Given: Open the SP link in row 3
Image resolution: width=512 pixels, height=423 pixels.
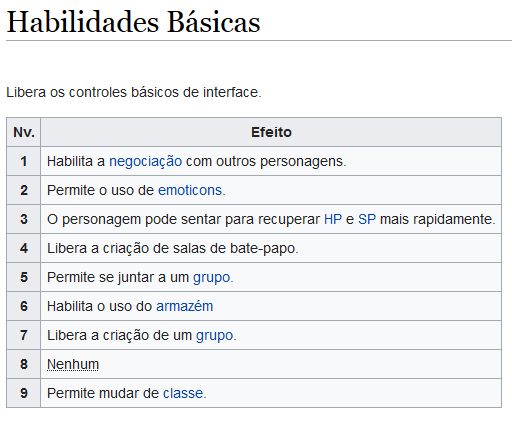Looking at the screenshot, I should pos(367,219).
